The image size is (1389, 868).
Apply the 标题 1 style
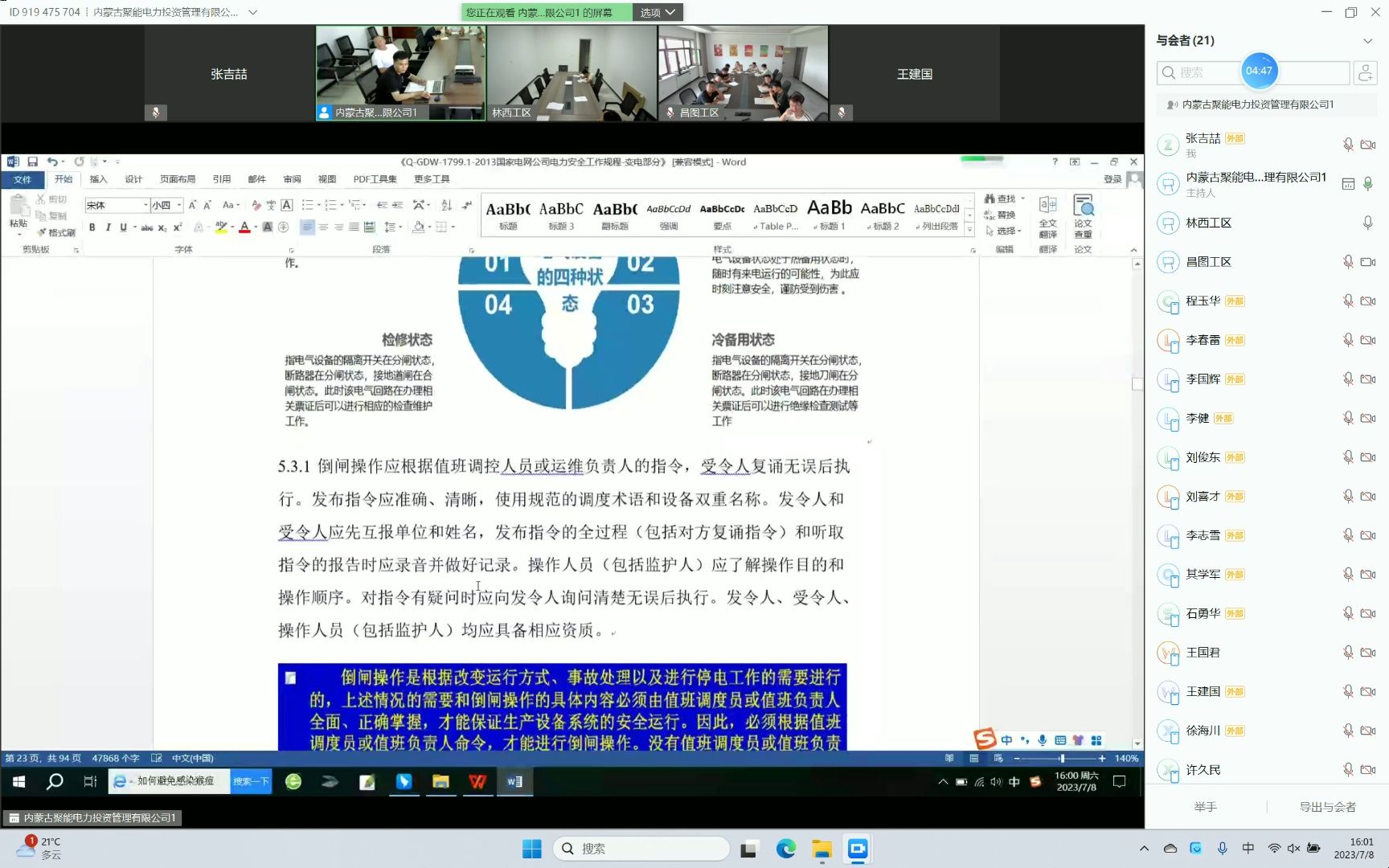[x=830, y=215]
